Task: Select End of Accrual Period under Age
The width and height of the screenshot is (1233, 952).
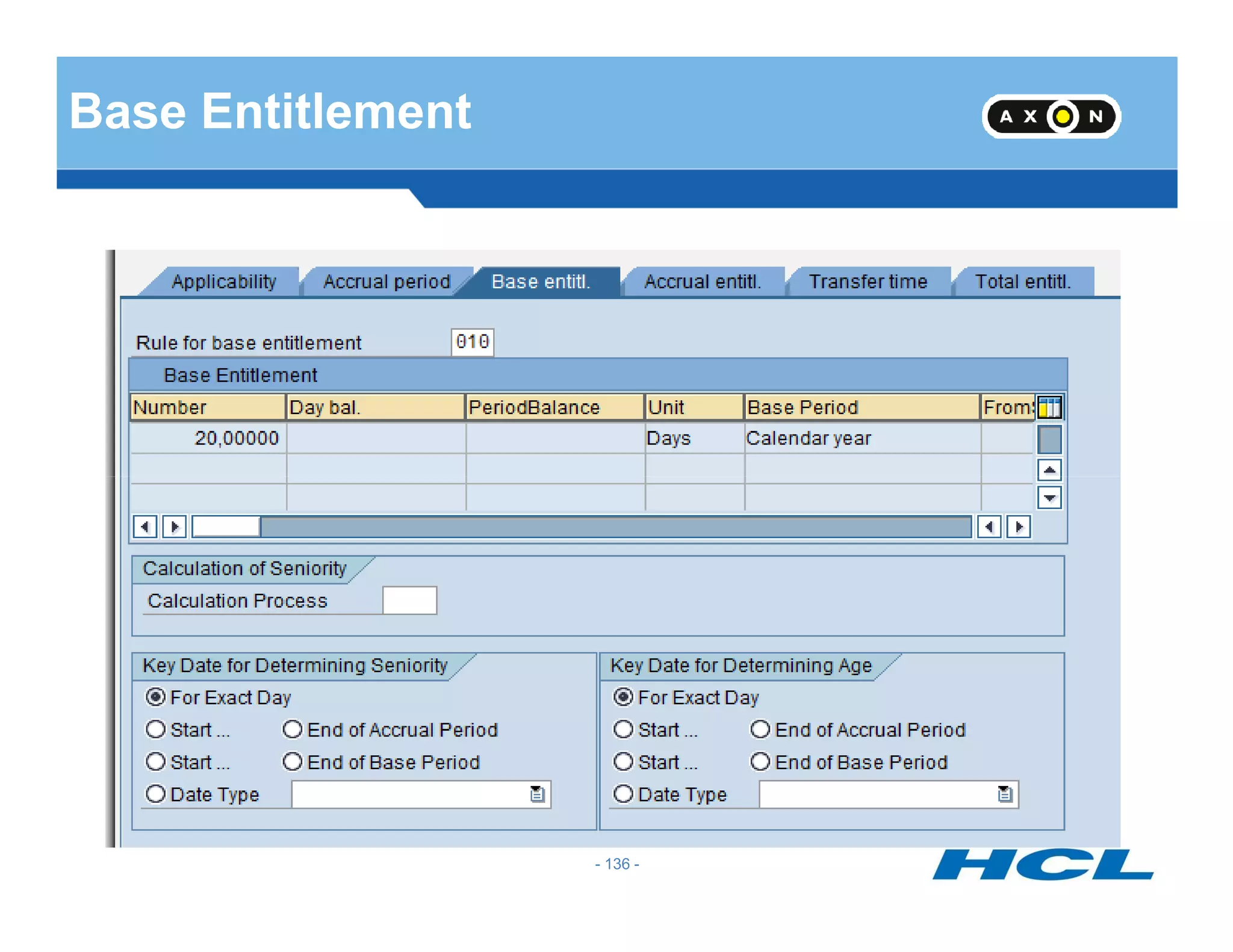Action: pyautogui.click(x=760, y=729)
